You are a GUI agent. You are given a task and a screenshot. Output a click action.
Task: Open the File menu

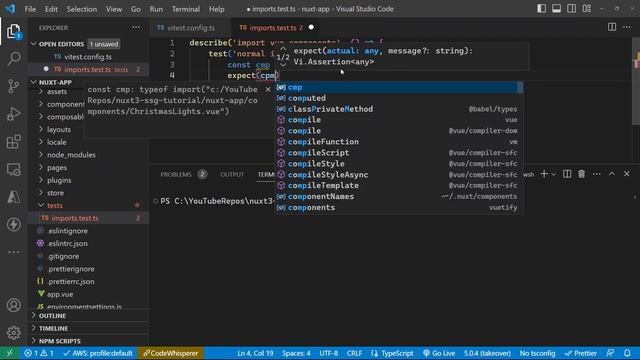coord(30,9)
